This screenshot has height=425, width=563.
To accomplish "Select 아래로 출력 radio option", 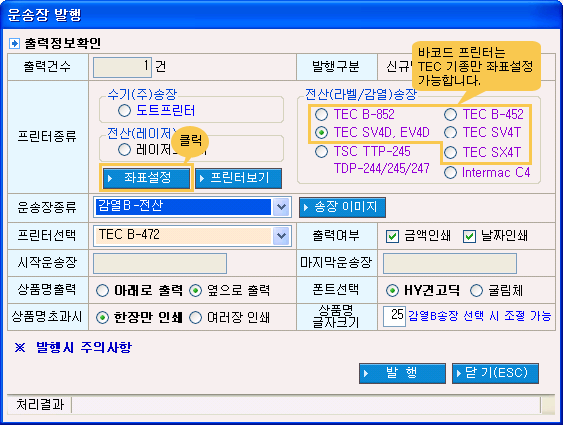I will [102, 290].
